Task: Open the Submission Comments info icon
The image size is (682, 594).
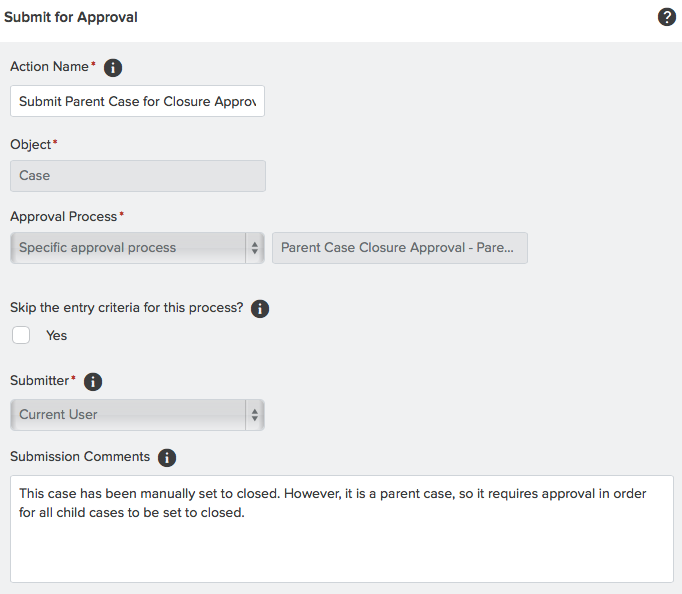Action: coord(167,457)
